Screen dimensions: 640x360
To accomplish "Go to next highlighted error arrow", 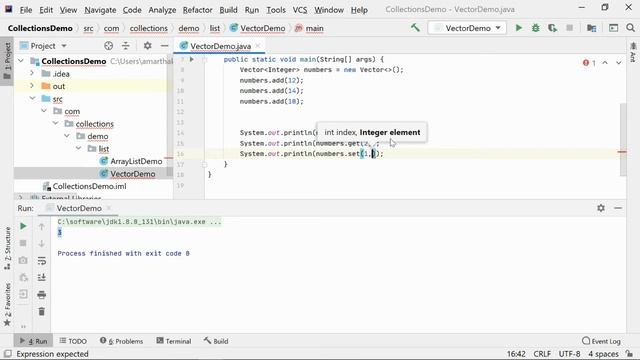I will point(619,63).
